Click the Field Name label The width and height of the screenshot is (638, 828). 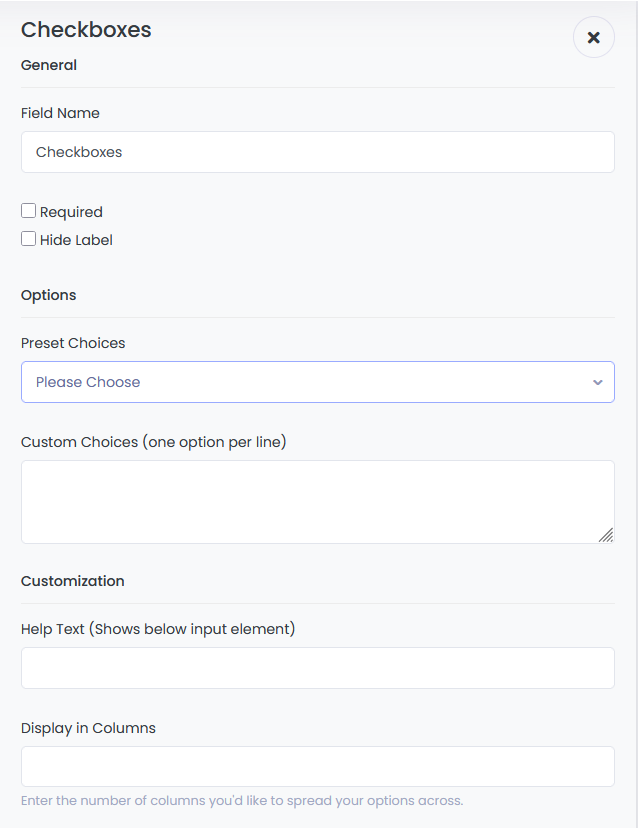coord(60,113)
